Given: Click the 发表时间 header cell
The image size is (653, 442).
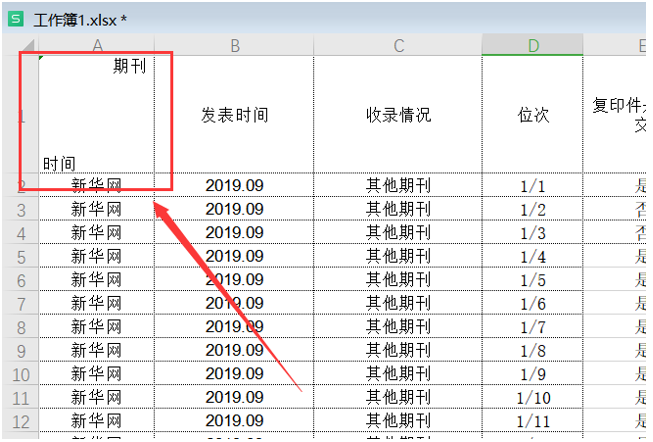Looking at the screenshot, I should tap(234, 115).
